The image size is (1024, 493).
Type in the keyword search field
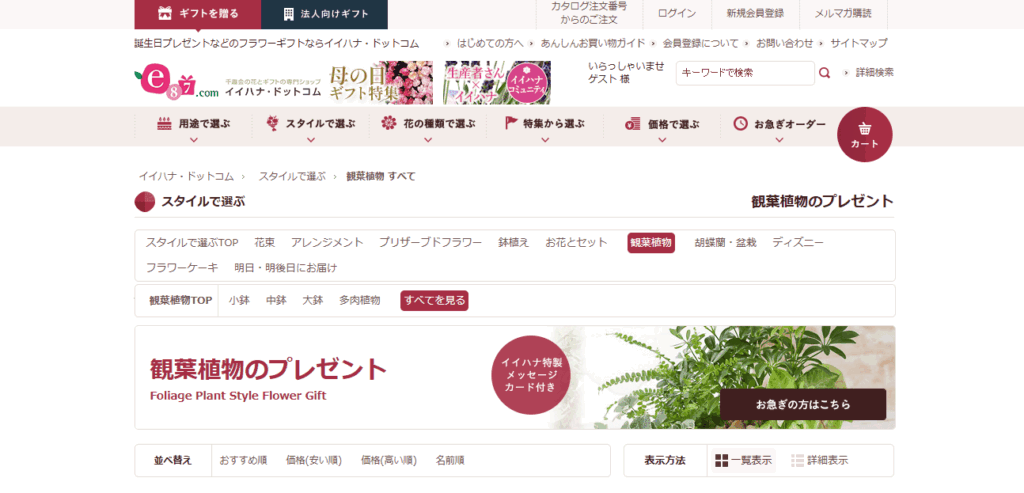(x=745, y=73)
